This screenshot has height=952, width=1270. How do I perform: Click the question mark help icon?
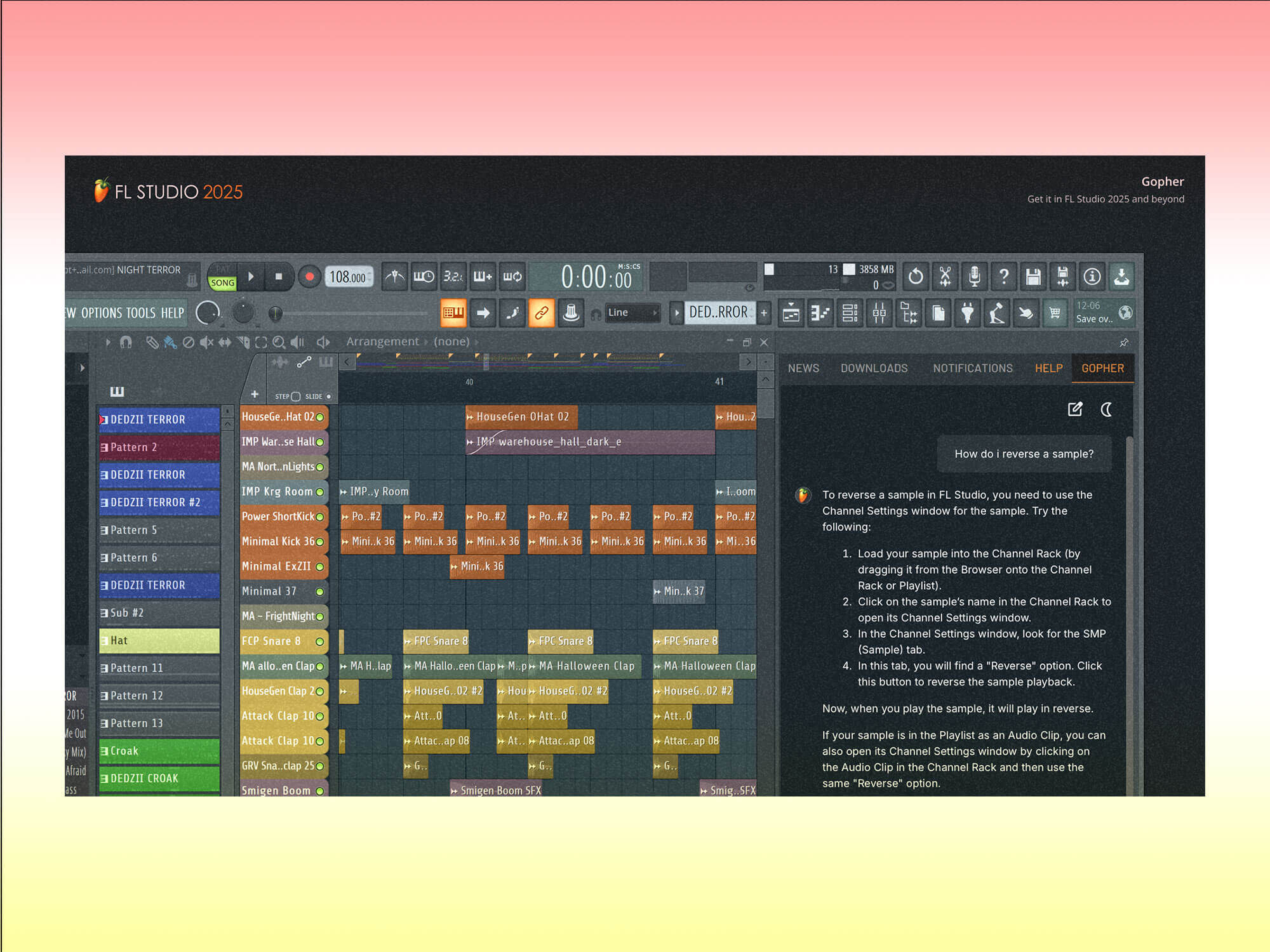(1003, 277)
